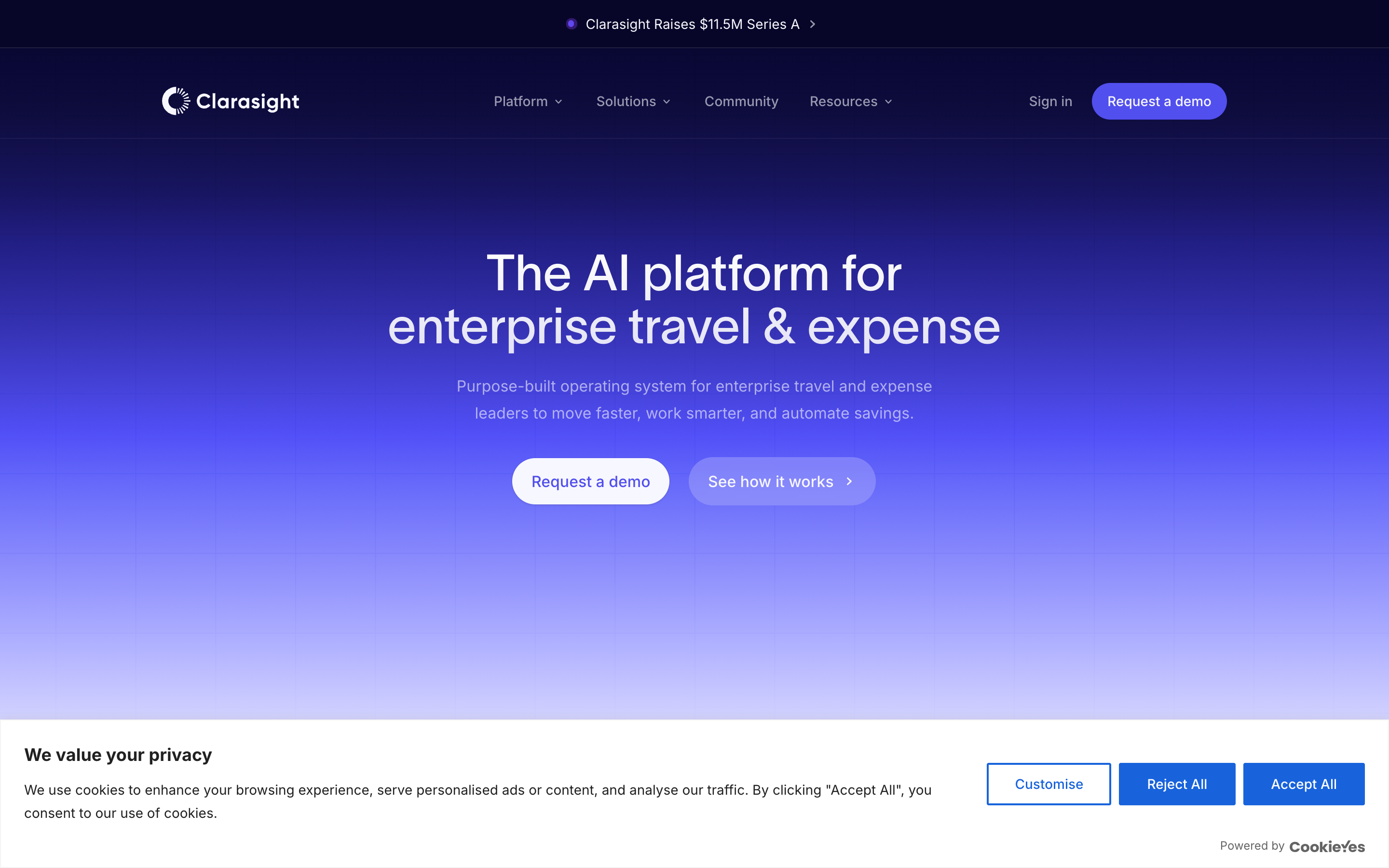The height and width of the screenshot is (868, 1389).
Task: Click the Clarasight logo icon
Action: pyautogui.click(x=176, y=101)
